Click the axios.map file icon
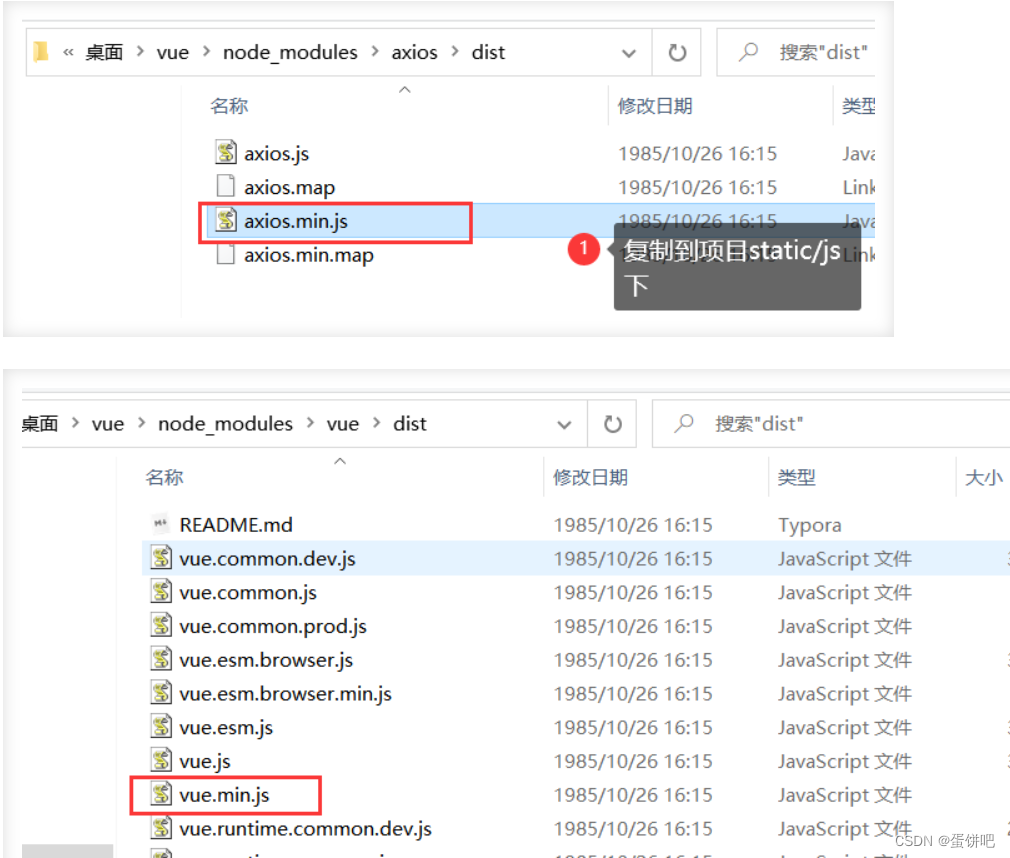The height and width of the screenshot is (858, 1010). coord(227,187)
